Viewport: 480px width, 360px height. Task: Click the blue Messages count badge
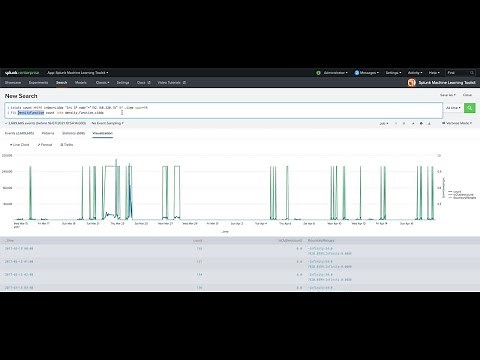point(356,73)
